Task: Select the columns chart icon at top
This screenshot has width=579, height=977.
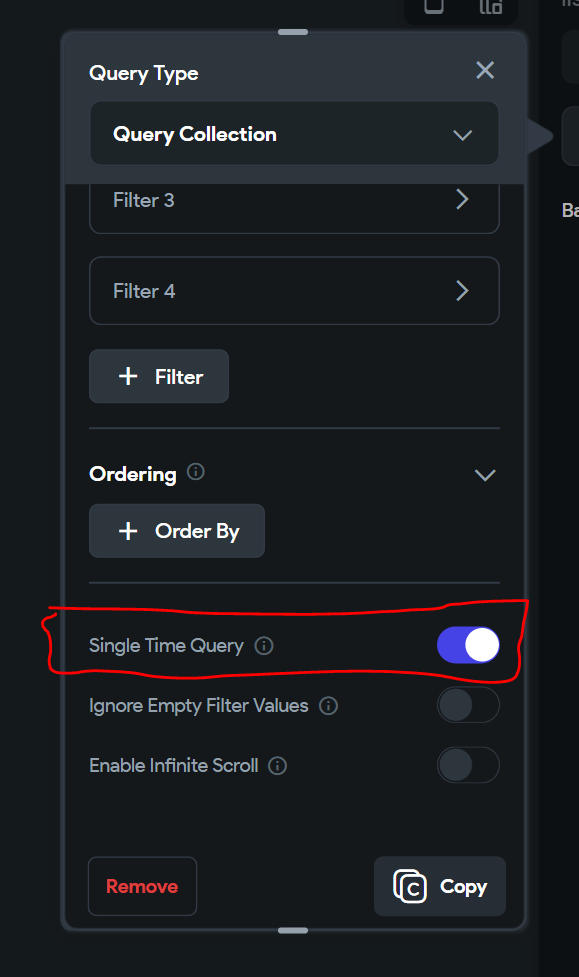Action: [x=490, y=7]
